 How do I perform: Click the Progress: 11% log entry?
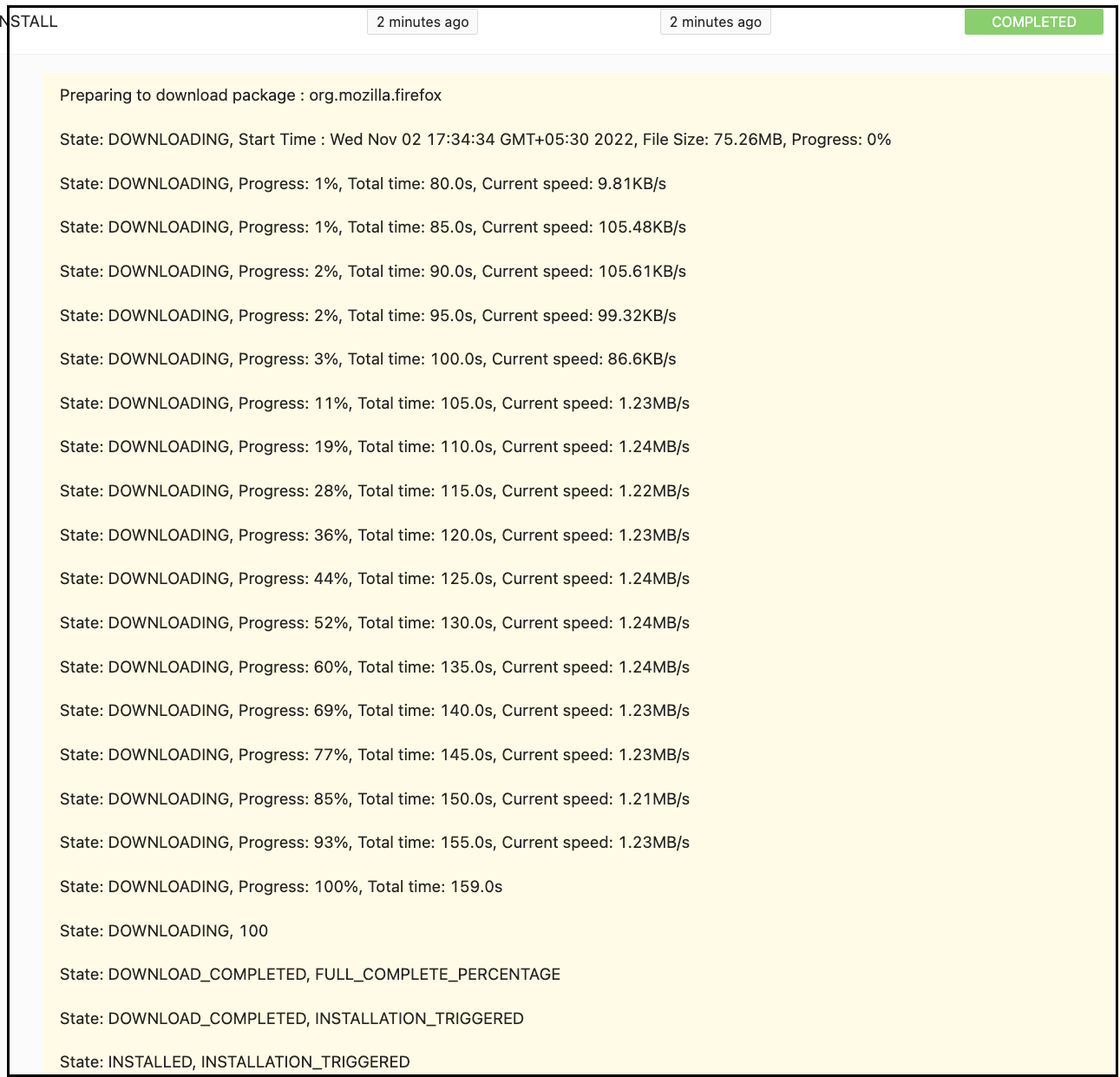374,404
